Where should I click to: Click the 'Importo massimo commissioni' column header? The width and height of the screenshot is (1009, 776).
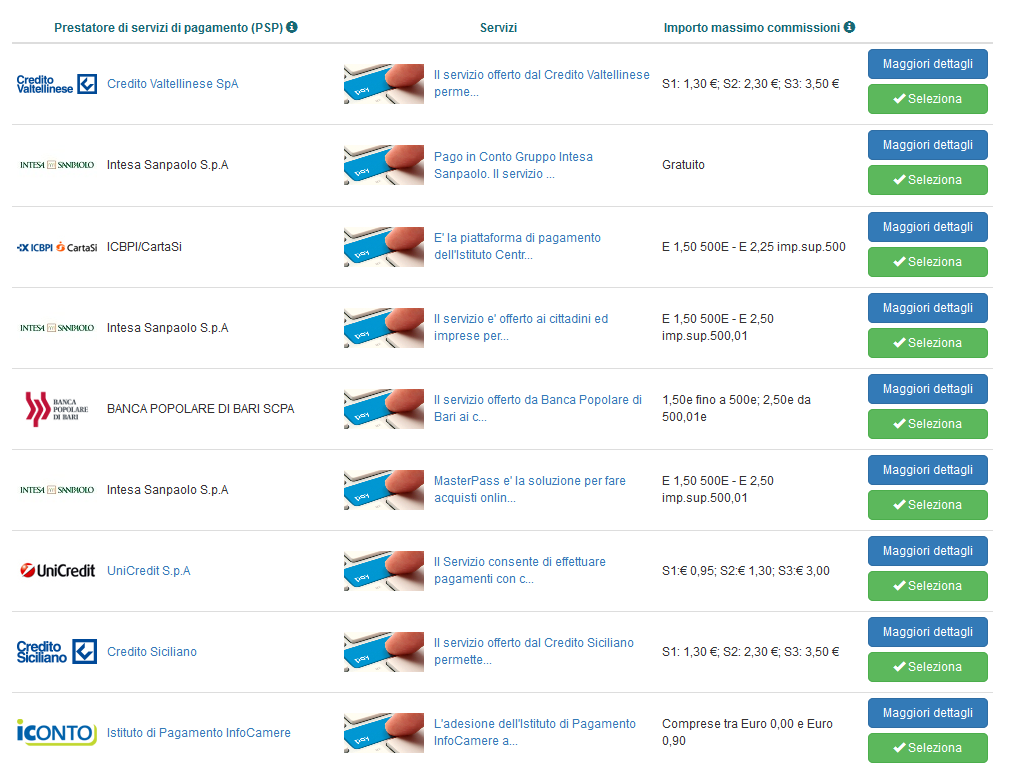[752, 28]
